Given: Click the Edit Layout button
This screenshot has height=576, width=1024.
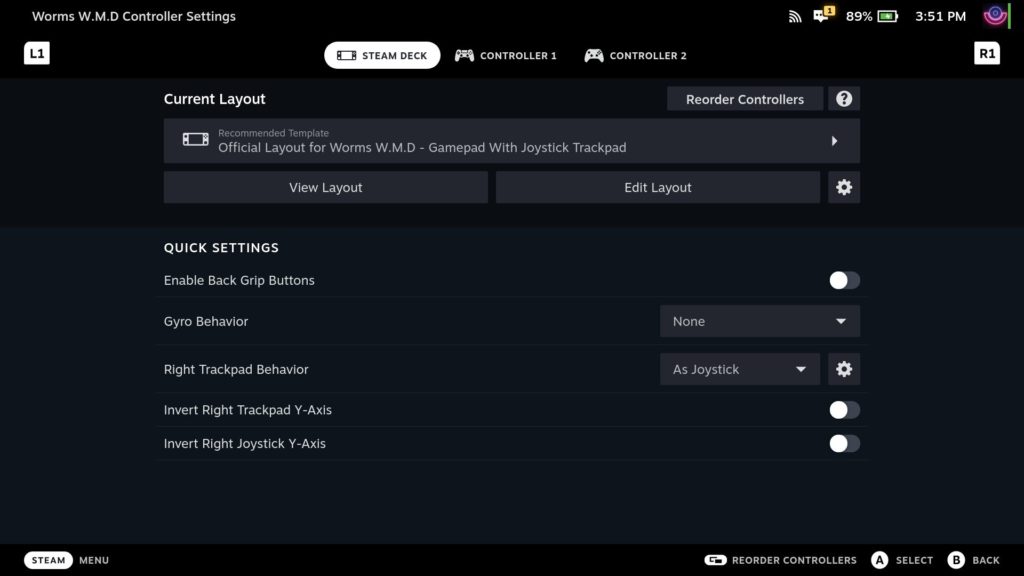Looking at the screenshot, I should 658,187.
